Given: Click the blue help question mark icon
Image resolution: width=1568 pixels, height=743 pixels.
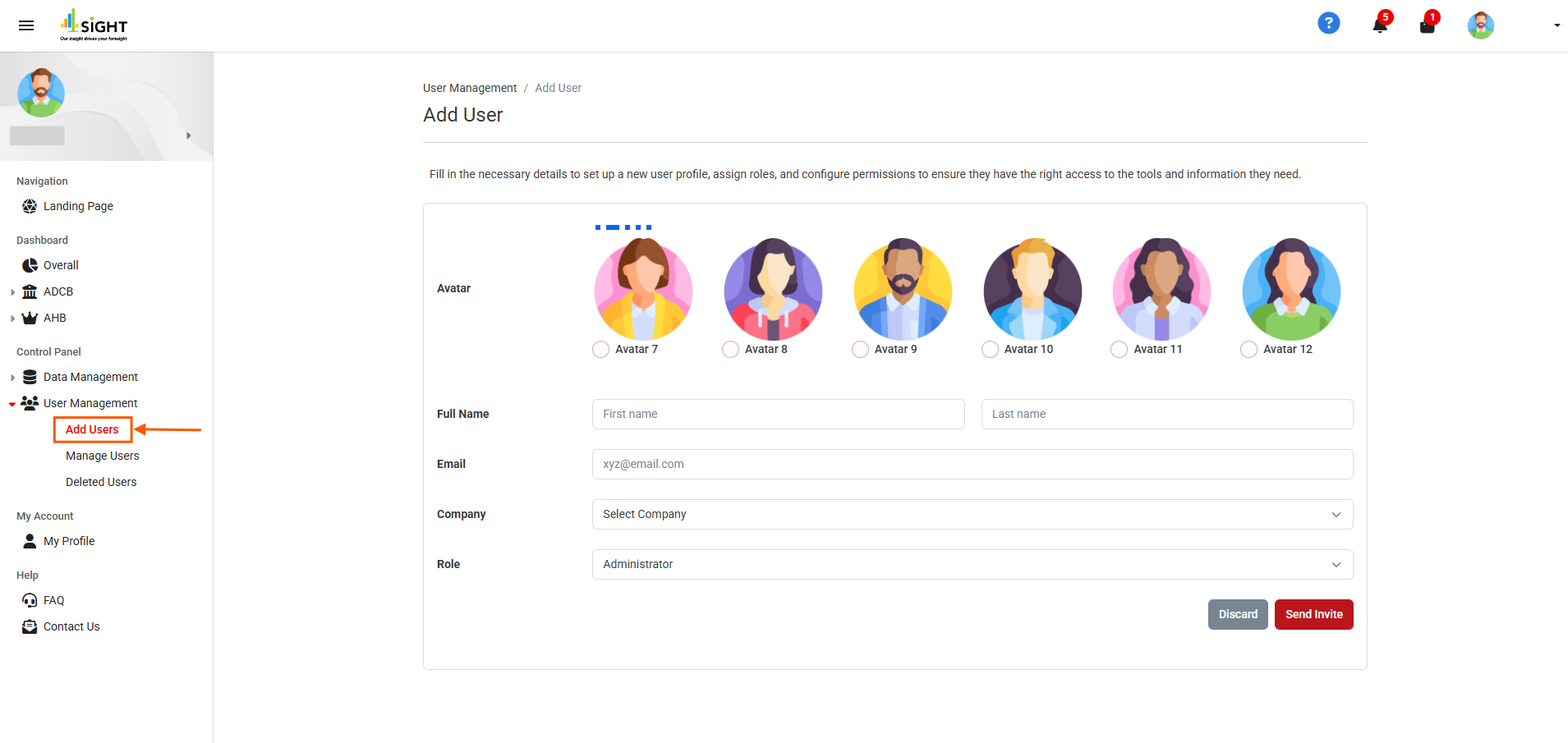Looking at the screenshot, I should [1328, 24].
